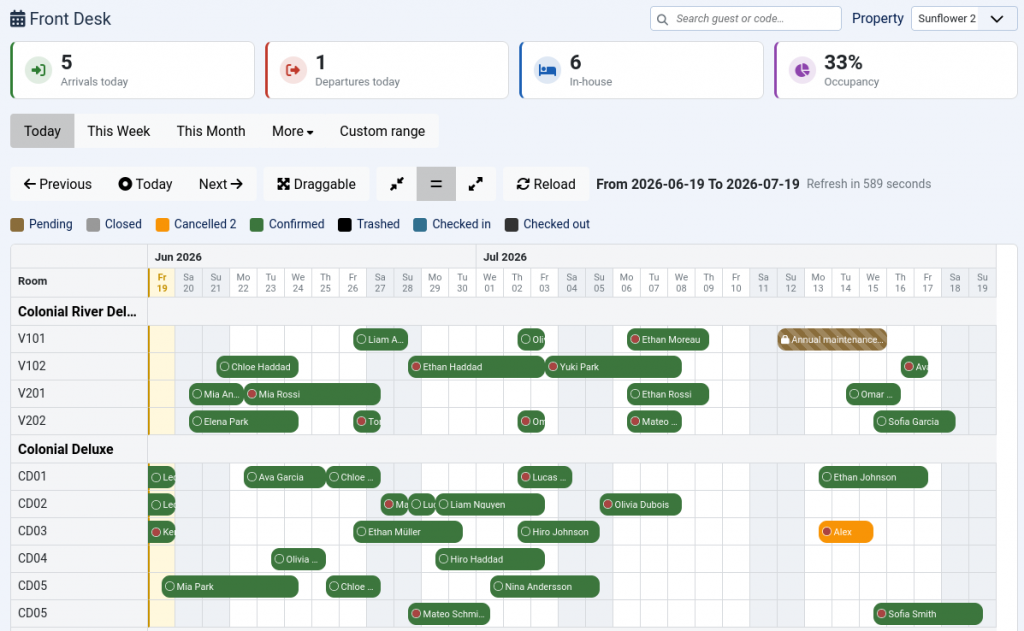
Task: Click the red status dot on Alex booking
Action: (827, 532)
